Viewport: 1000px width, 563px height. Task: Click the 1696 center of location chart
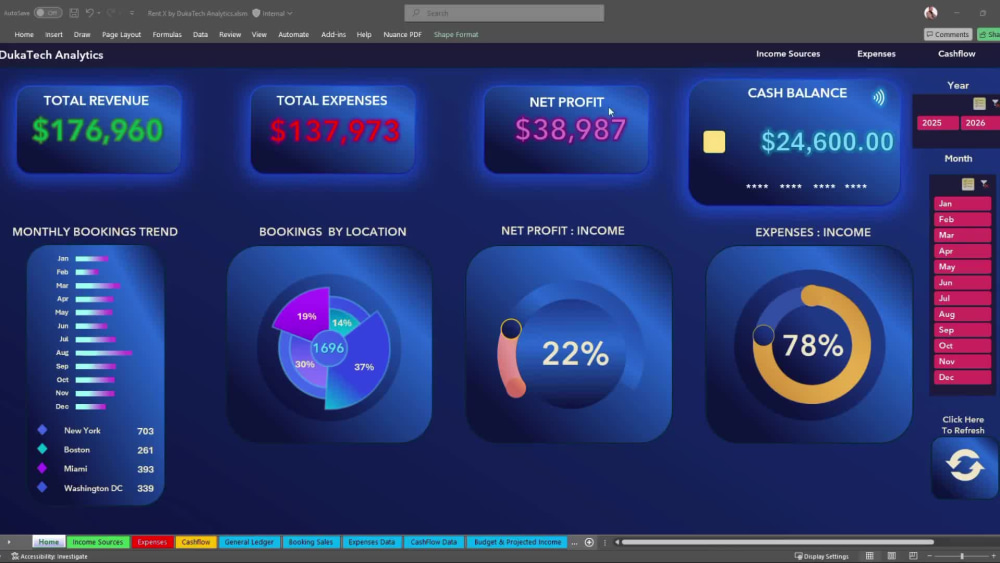[x=328, y=348]
